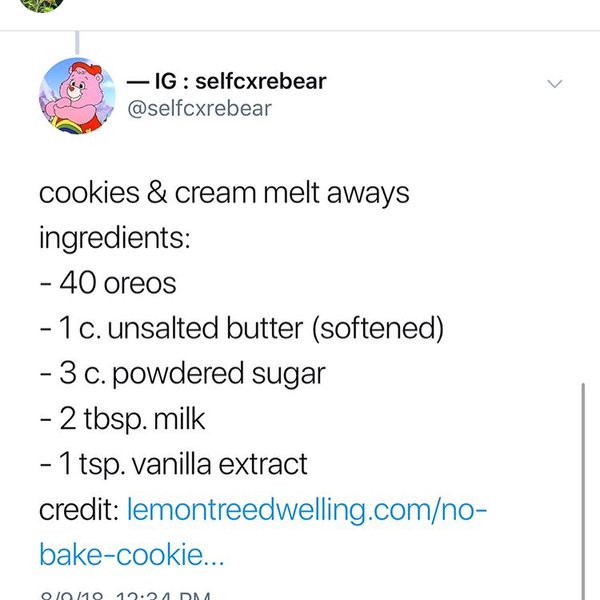
Task: Click the truncated "bake-cookie..." link text
Action: [132, 553]
